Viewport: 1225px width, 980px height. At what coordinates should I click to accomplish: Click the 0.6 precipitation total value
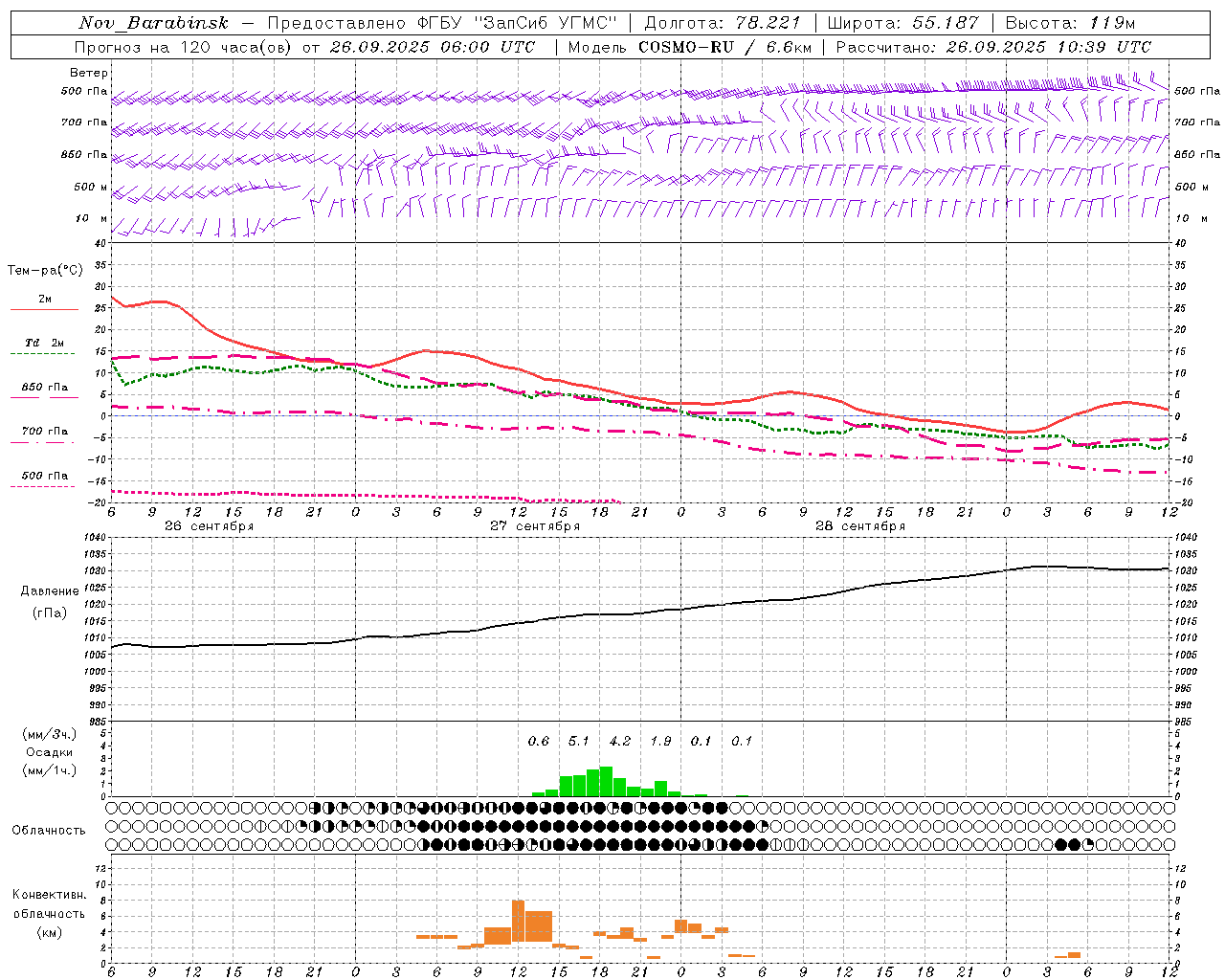click(x=539, y=741)
